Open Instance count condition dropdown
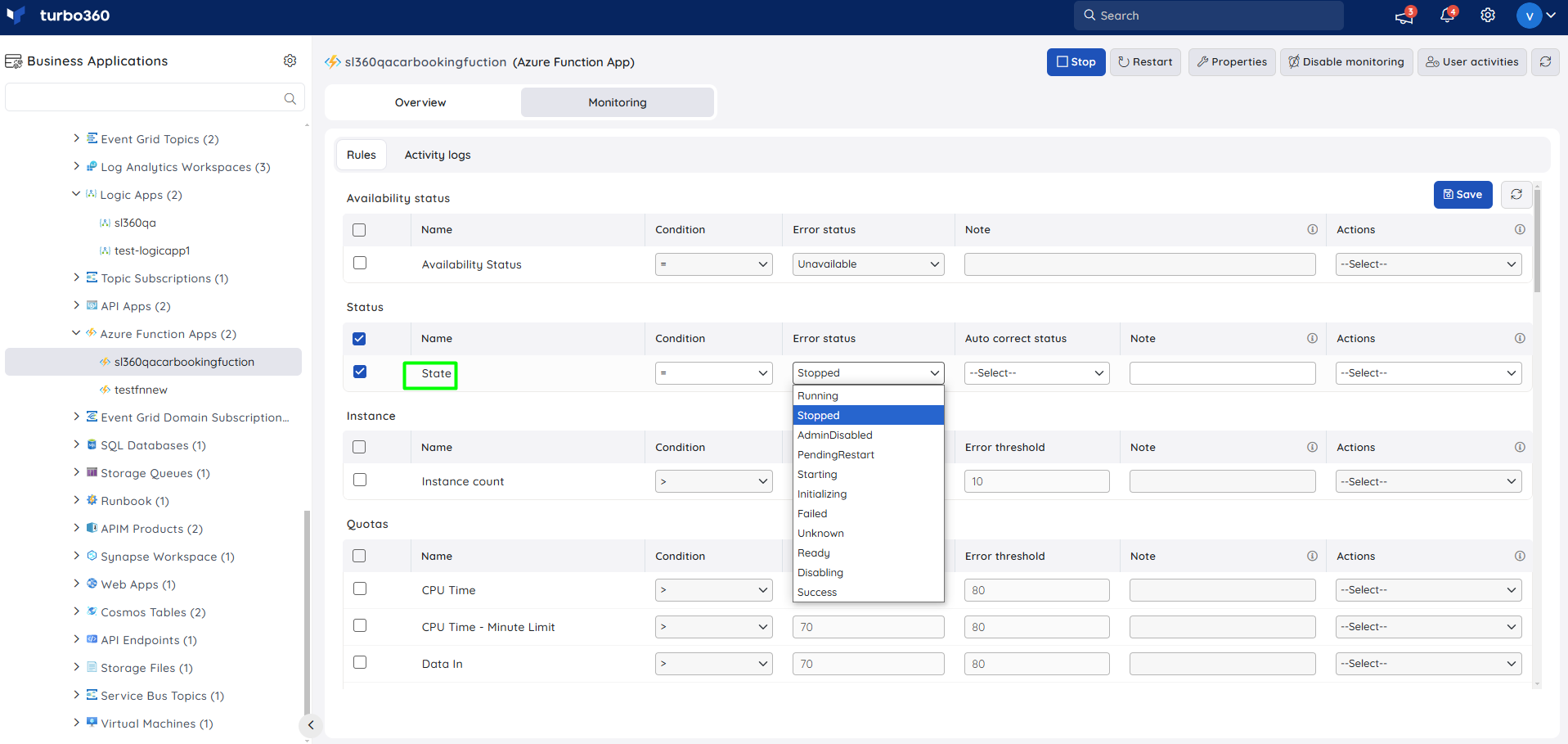This screenshot has height=744, width=1568. [714, 482]
